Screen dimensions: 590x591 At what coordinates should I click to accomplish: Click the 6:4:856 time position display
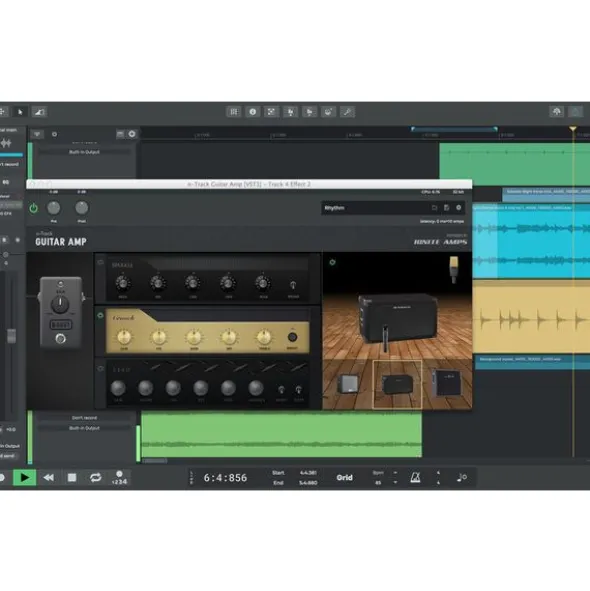tap(225, 478)
